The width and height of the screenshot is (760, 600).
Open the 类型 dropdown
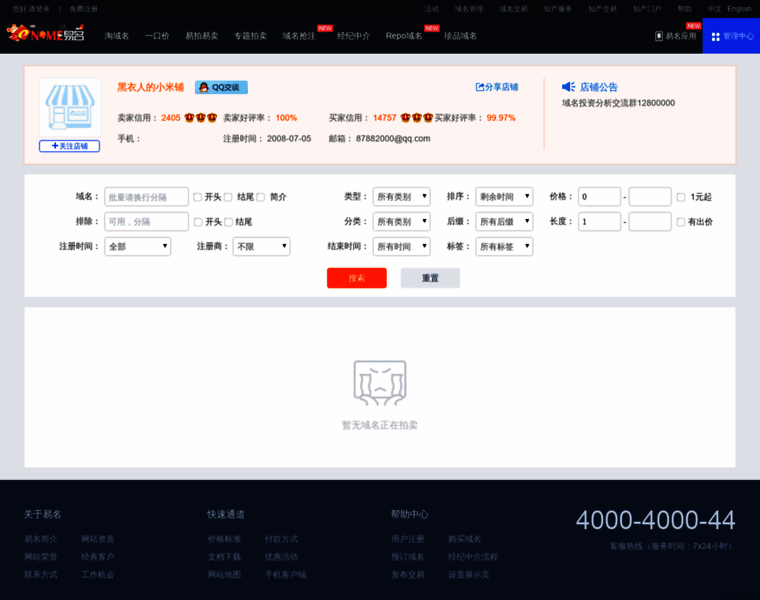401,197
